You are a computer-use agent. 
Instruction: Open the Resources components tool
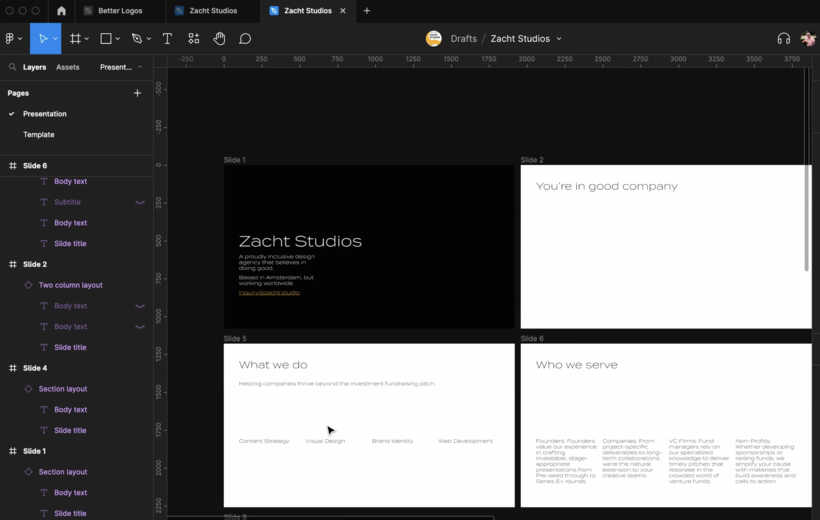click(193, 38)
